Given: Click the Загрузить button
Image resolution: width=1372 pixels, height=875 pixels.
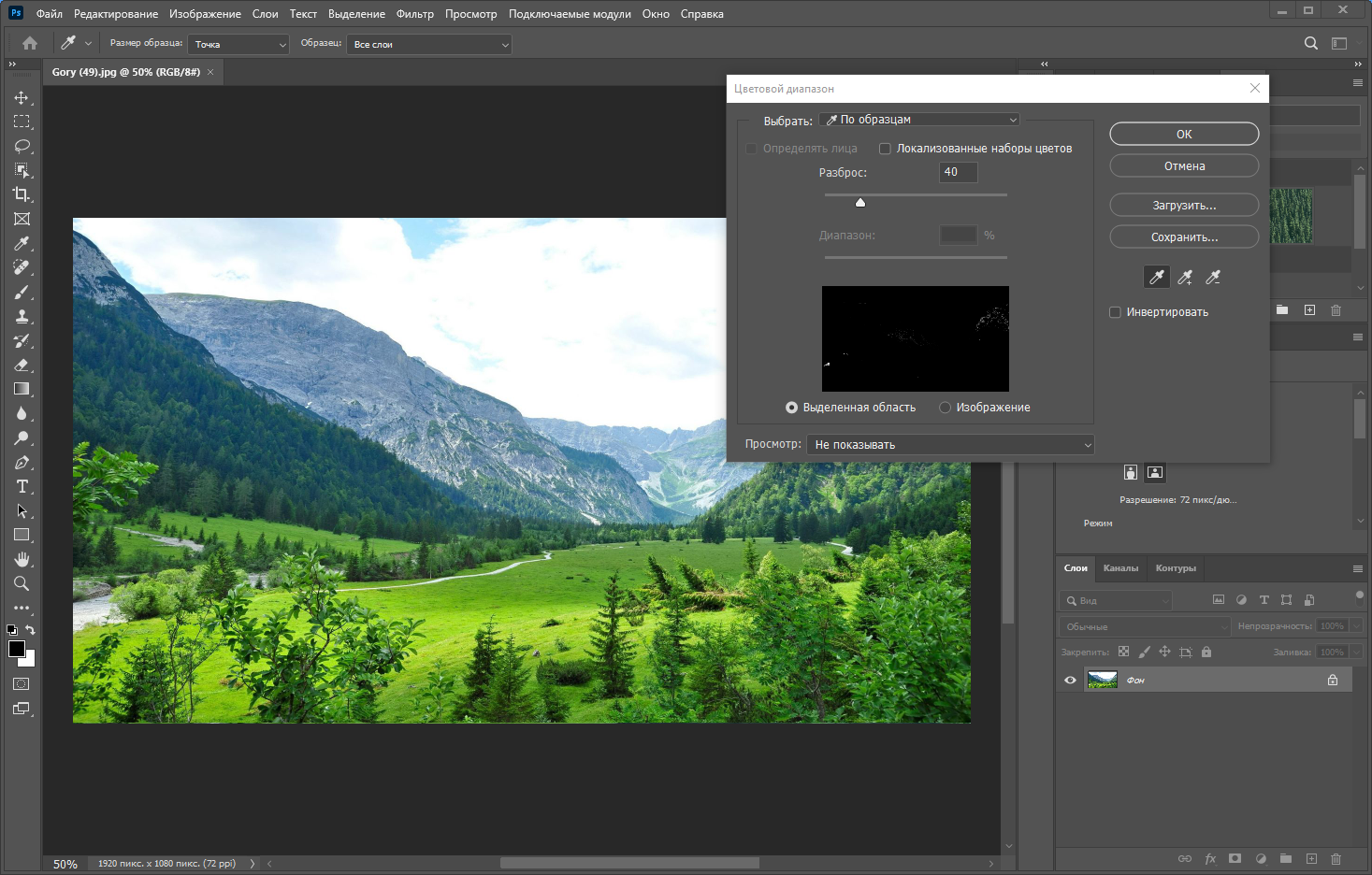Looking at the screenshot, I should click(x=1184, y=206).
